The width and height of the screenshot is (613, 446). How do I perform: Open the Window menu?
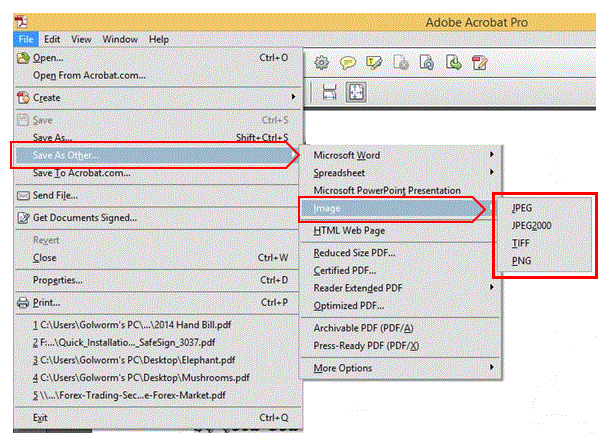coord(120,39)
